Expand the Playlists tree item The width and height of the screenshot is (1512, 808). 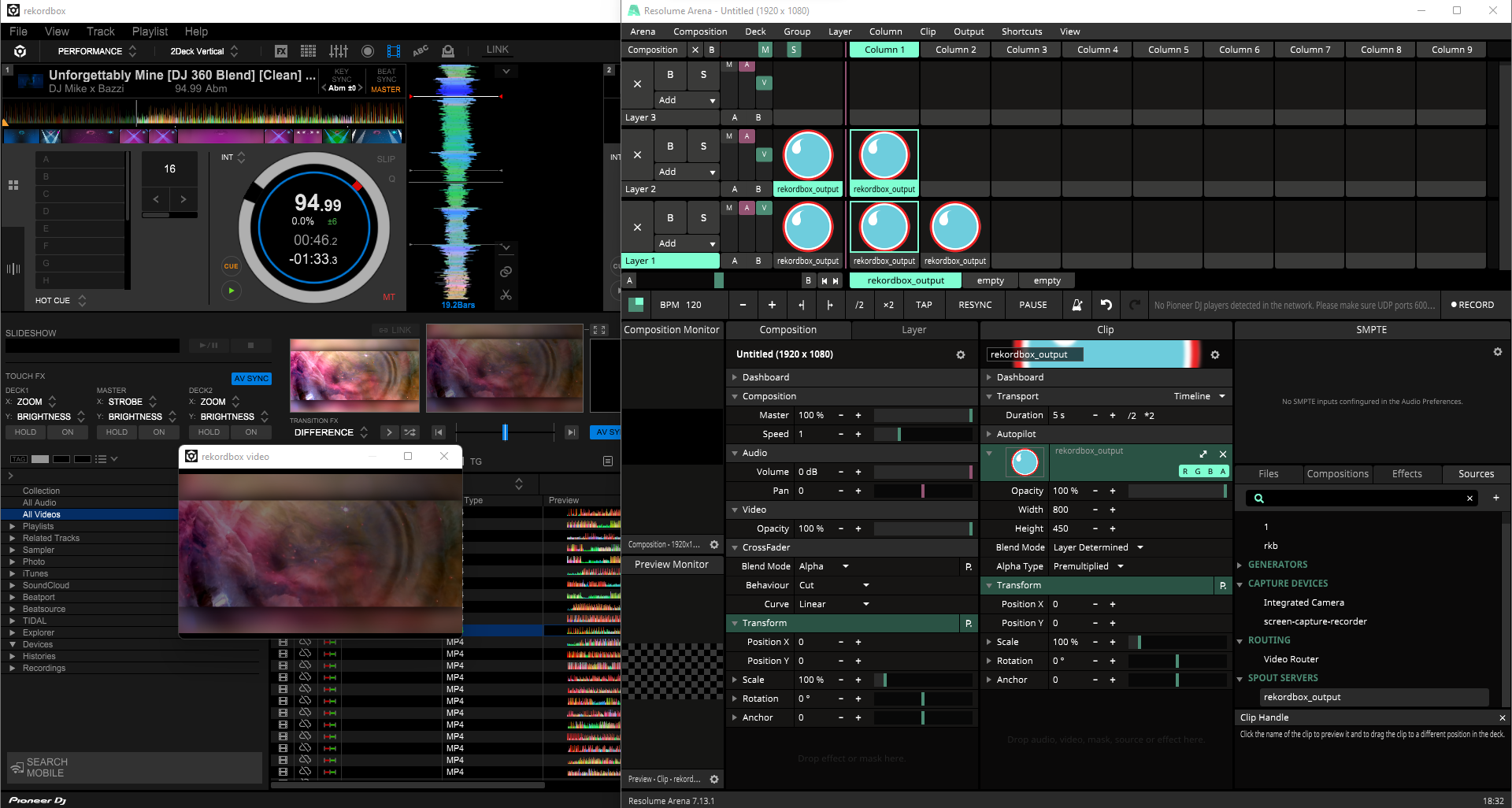tap(12, 526)
